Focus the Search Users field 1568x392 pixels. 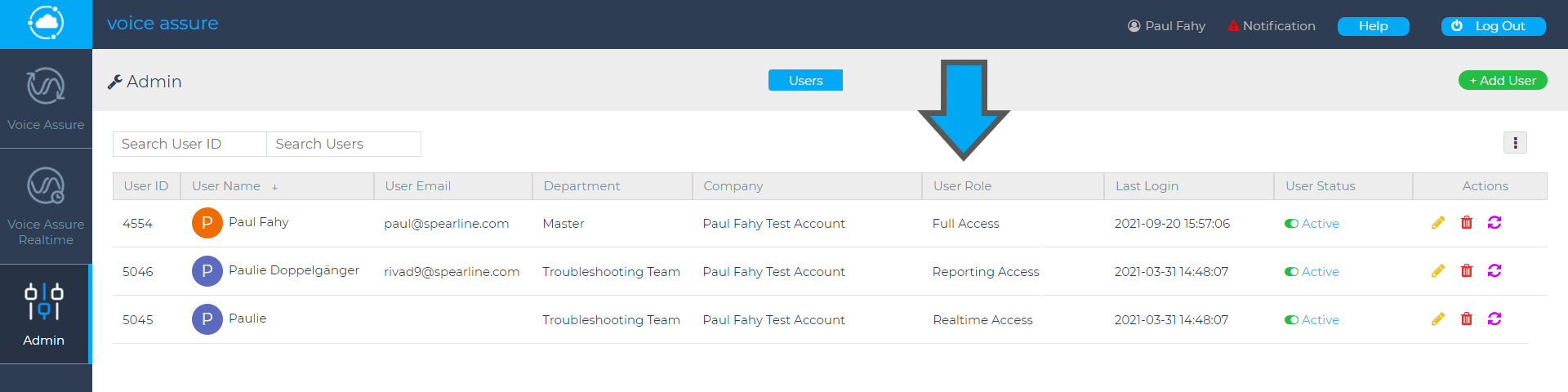344,144
